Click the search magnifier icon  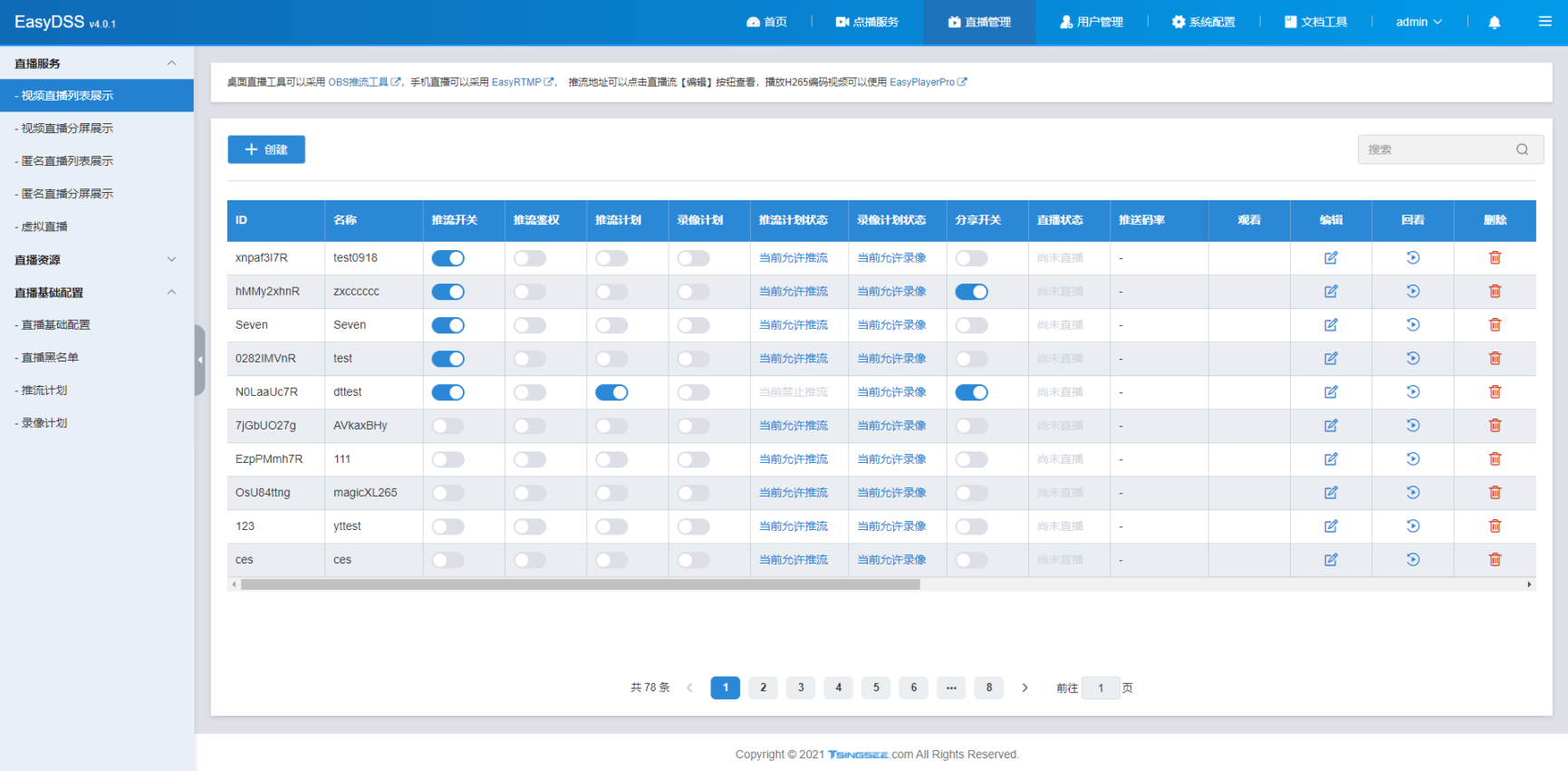click(x=1523, y=149)
